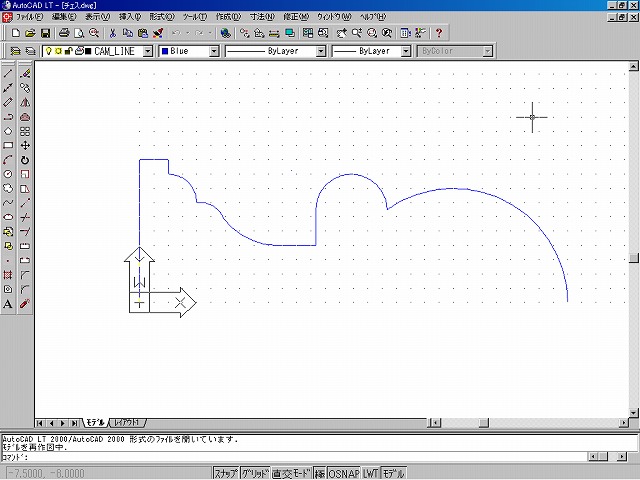Click the Match Properties brush icon

158,33
